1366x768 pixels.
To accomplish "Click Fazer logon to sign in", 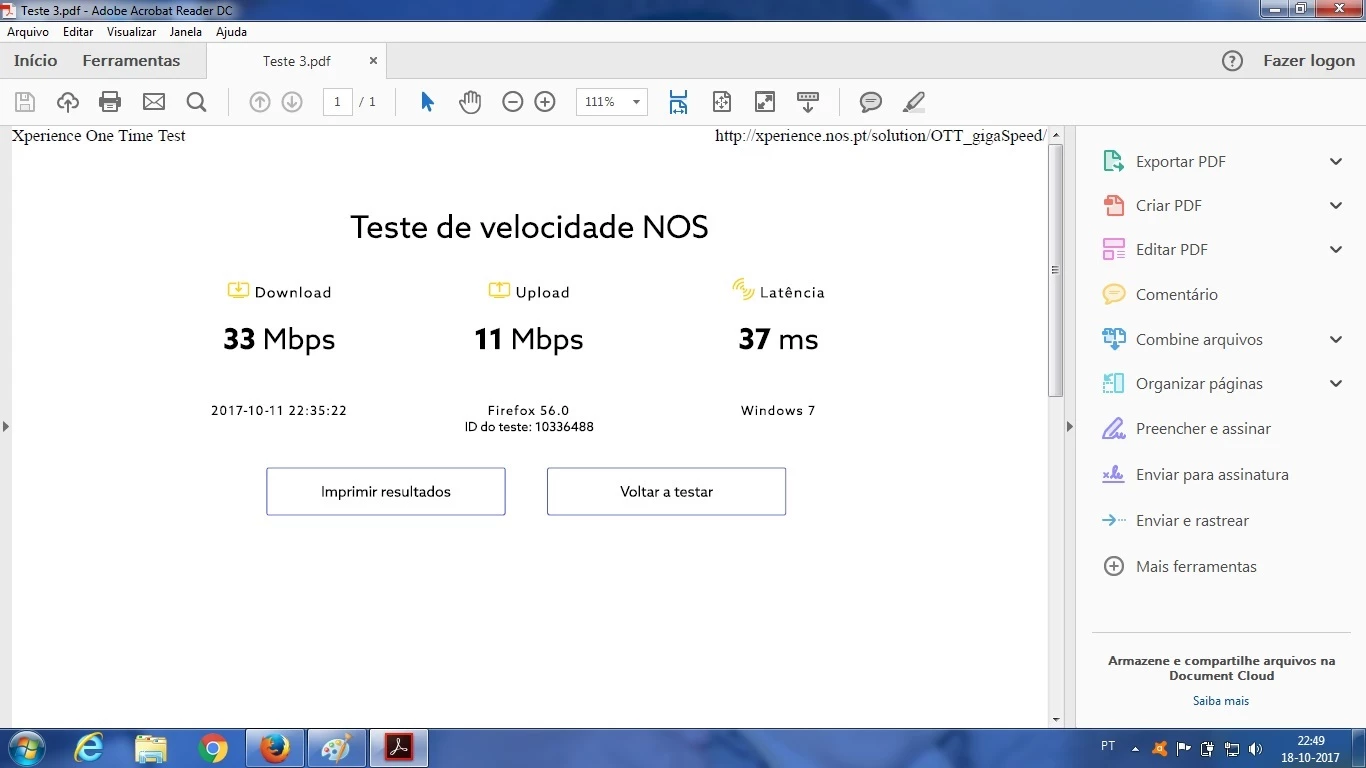I will (x=1309, y=61).
